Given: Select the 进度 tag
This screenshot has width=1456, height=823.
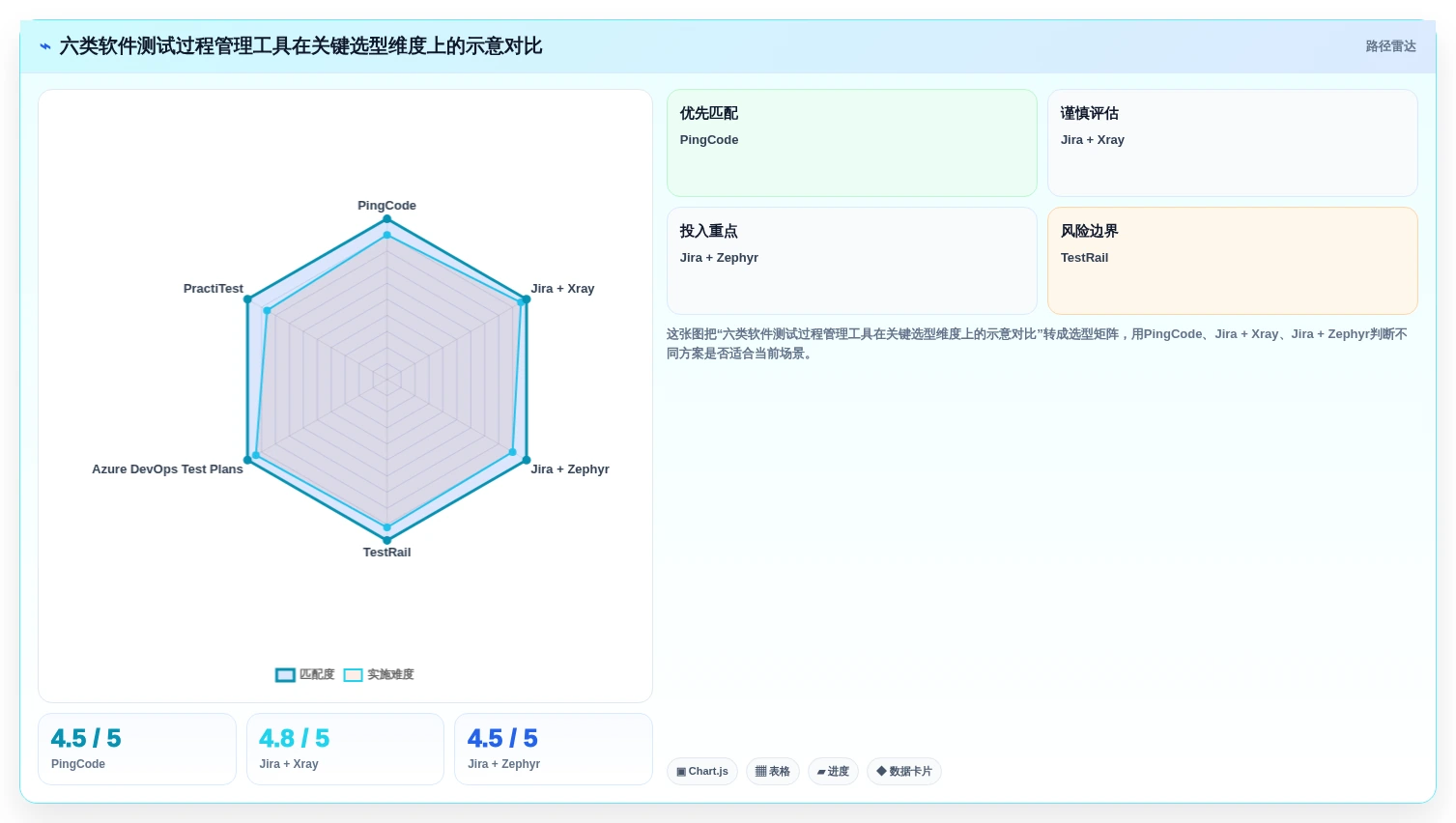Looking at the screenshot, I should (833, 772).
